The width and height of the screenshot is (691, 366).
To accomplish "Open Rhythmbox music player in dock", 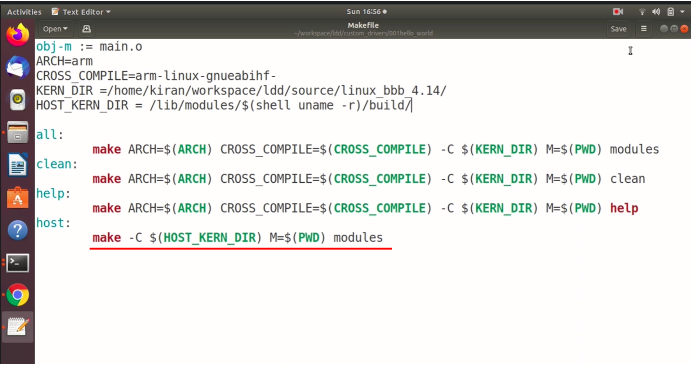I will coord(18,100).
